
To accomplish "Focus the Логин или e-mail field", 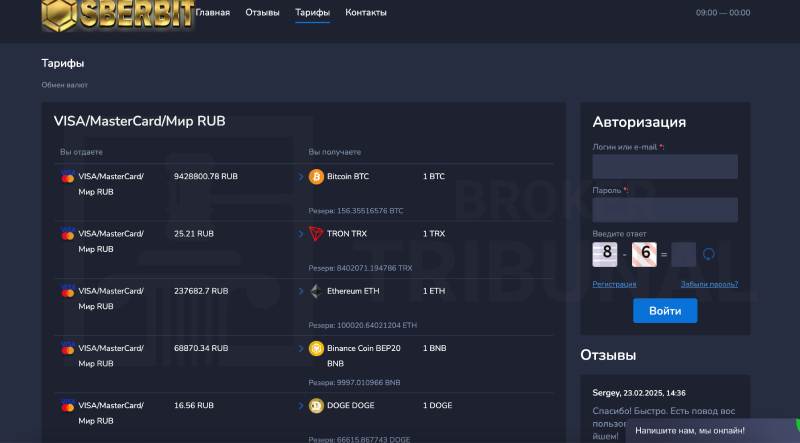I will pos(665,166).
